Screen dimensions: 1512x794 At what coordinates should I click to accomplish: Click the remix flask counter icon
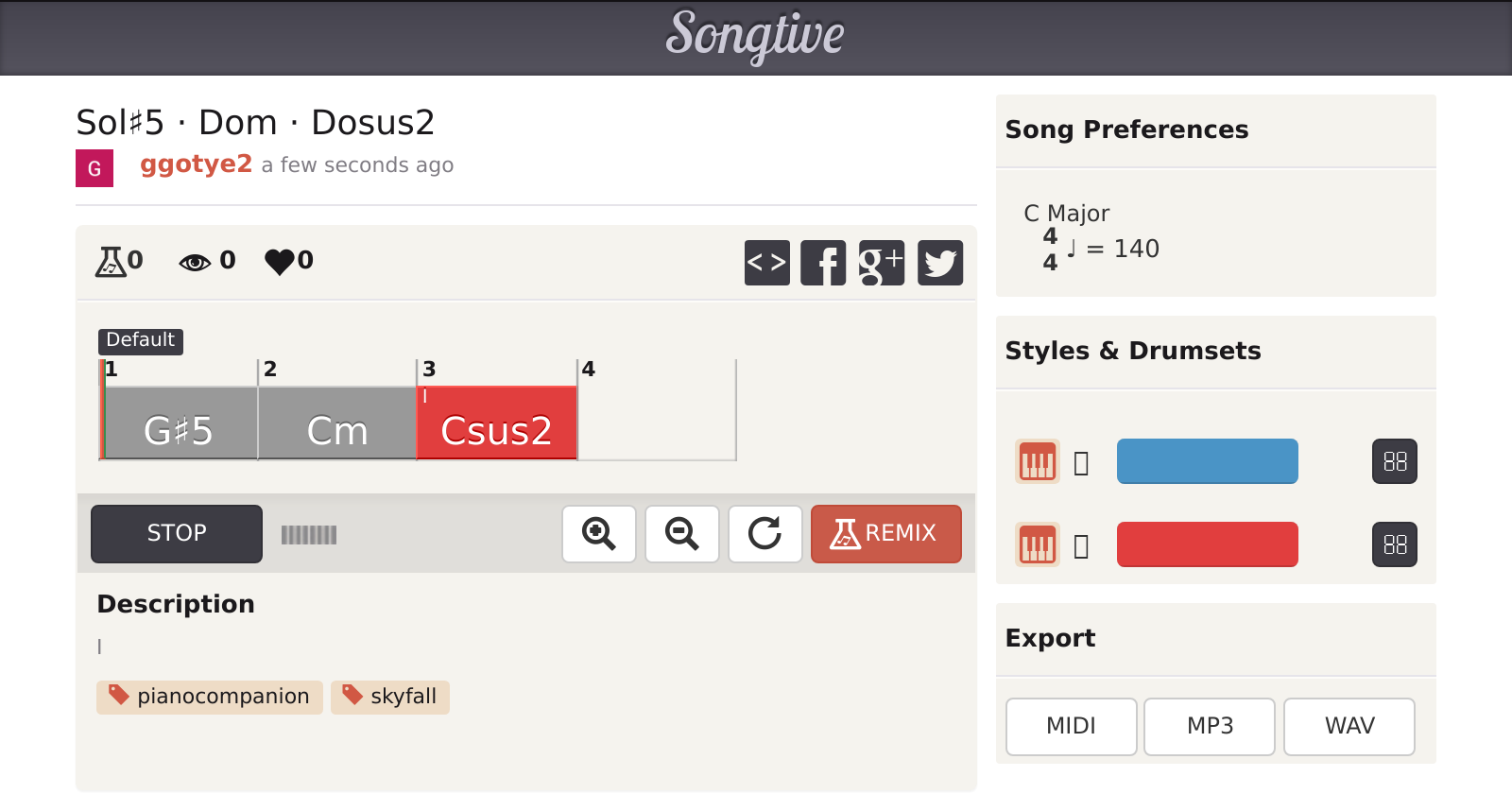pyautogui.click(x=111, y=261)
